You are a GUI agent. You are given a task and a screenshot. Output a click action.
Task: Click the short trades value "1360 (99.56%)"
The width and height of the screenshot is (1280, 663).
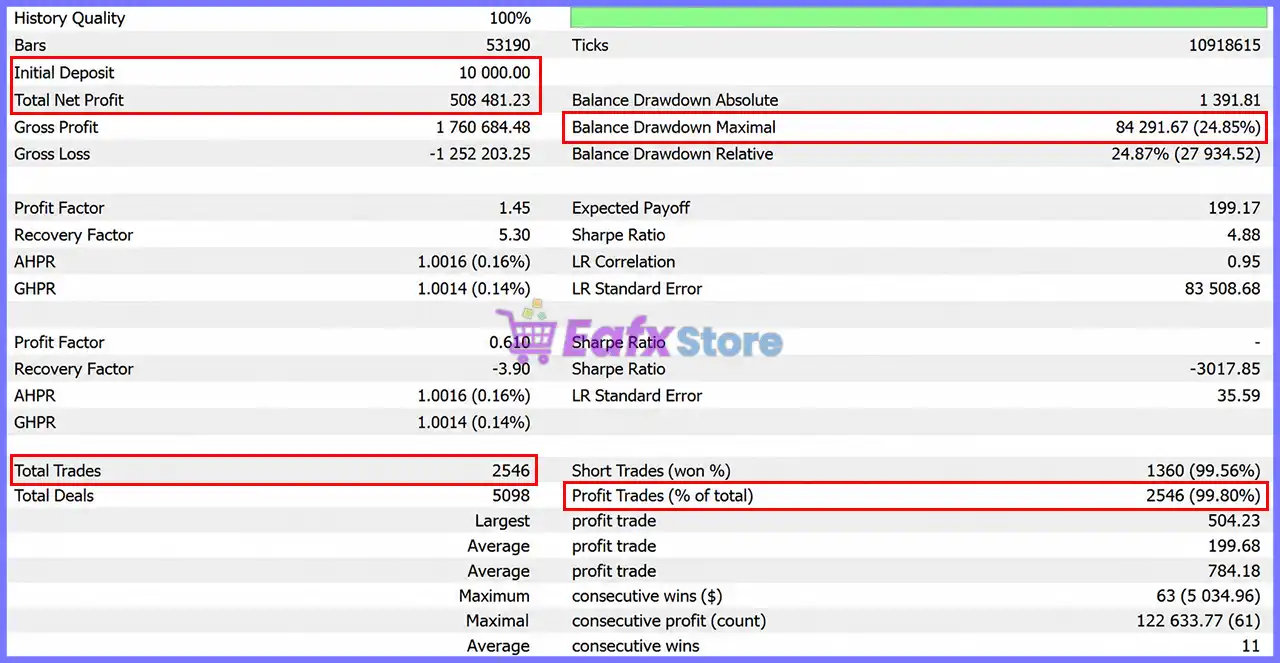point(1204,471)
